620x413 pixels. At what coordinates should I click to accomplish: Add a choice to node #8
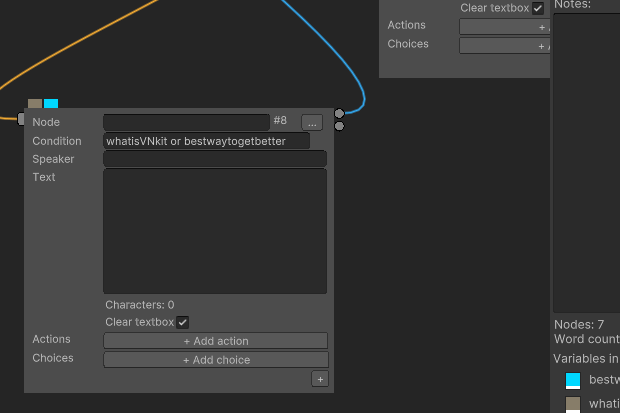point(215,360)
